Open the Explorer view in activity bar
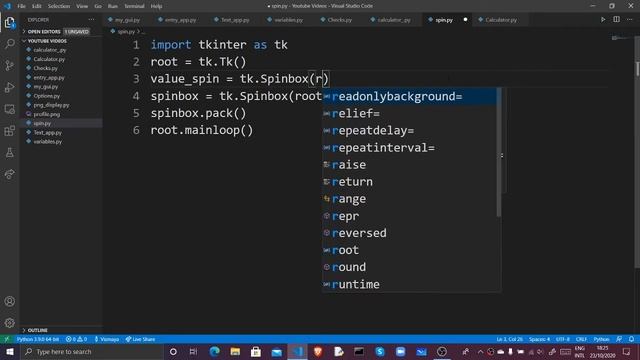 10,22
